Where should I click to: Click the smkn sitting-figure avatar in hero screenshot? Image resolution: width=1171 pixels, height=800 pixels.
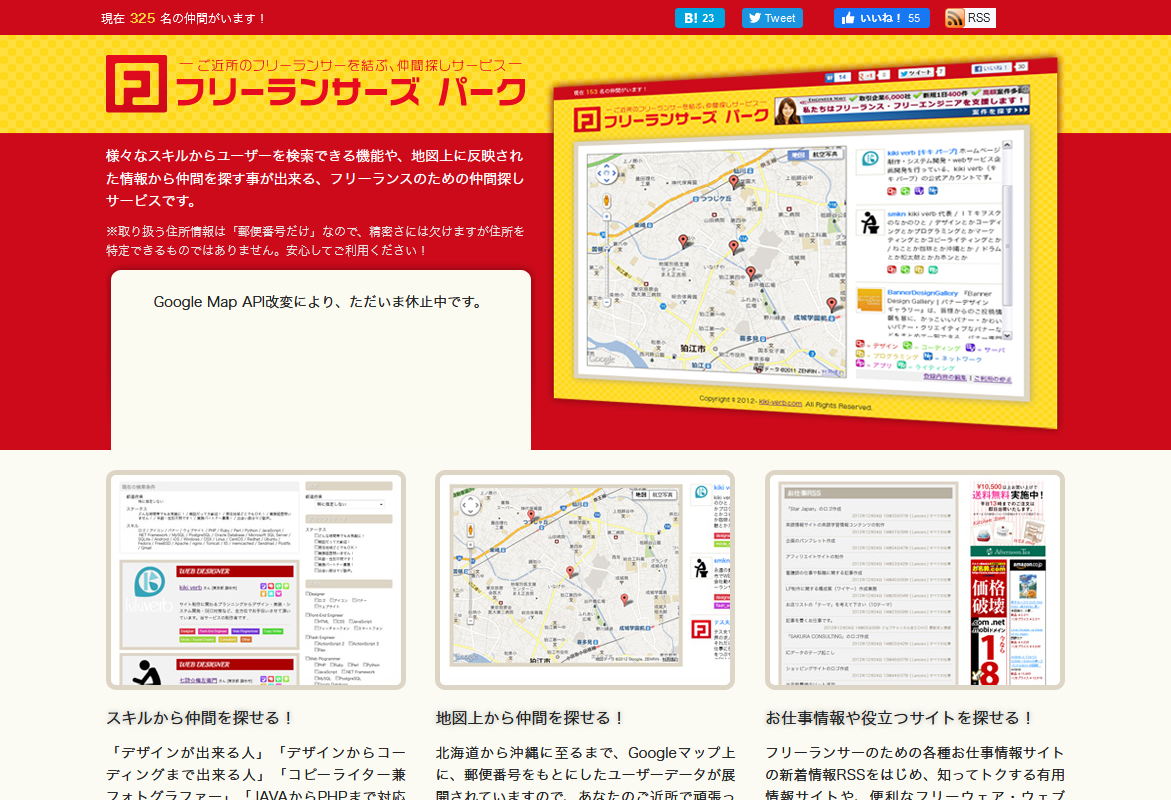point(868,223)
